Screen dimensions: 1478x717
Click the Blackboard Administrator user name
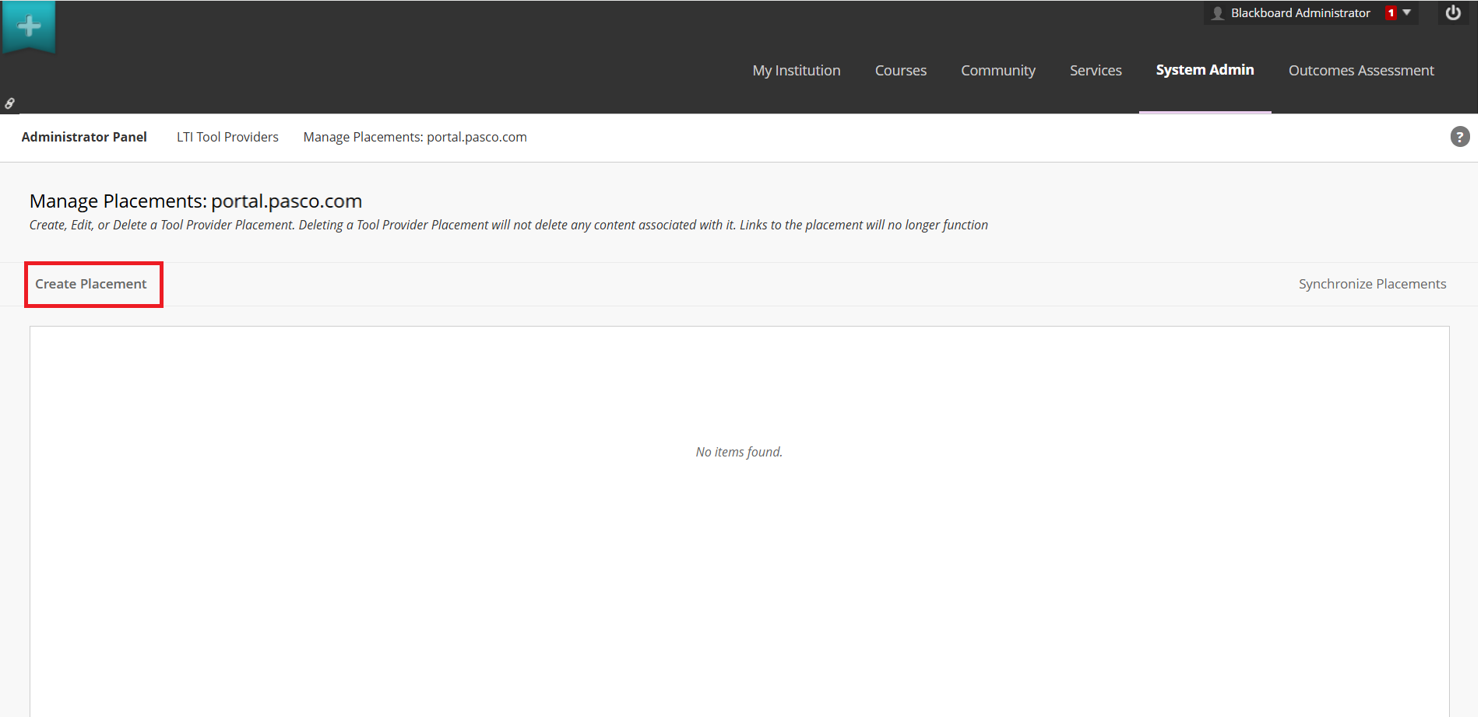coord(1300,13)
